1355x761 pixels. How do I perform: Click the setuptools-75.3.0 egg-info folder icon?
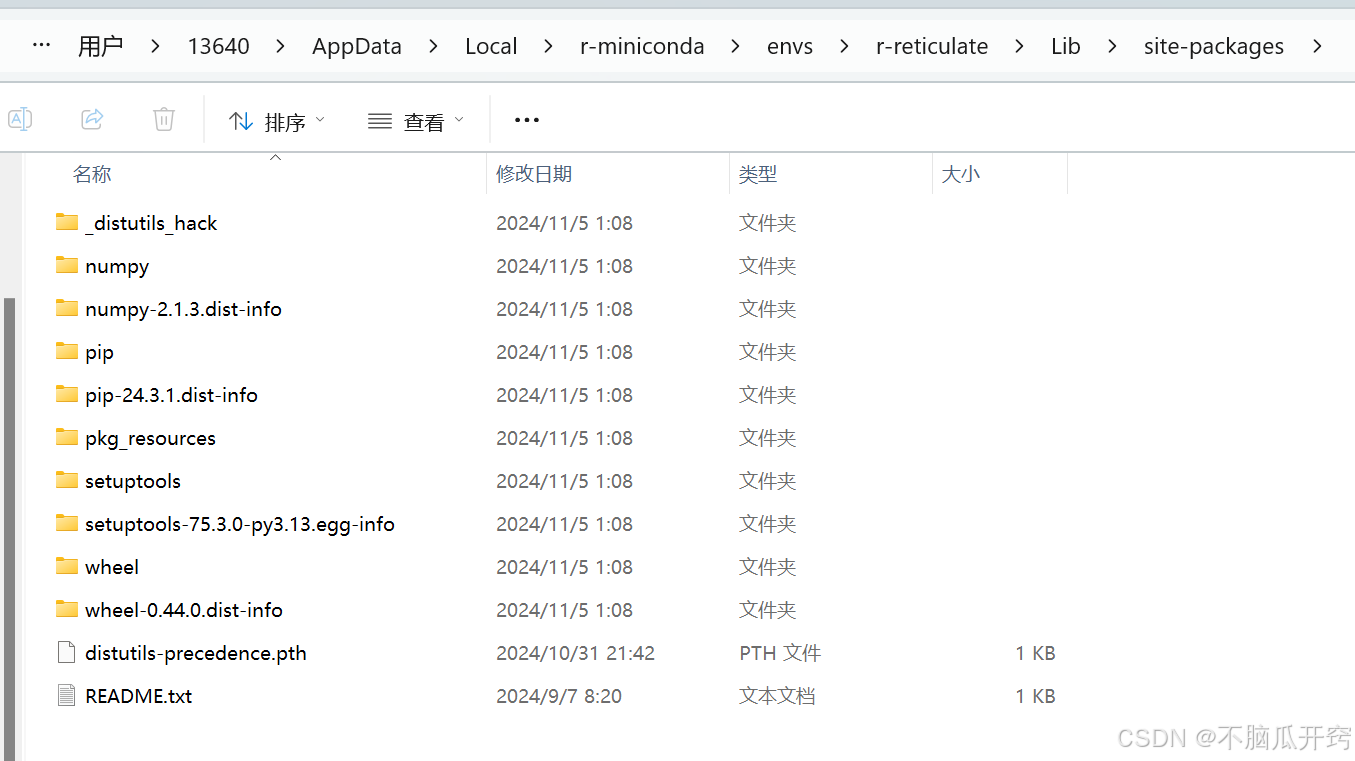67,523
